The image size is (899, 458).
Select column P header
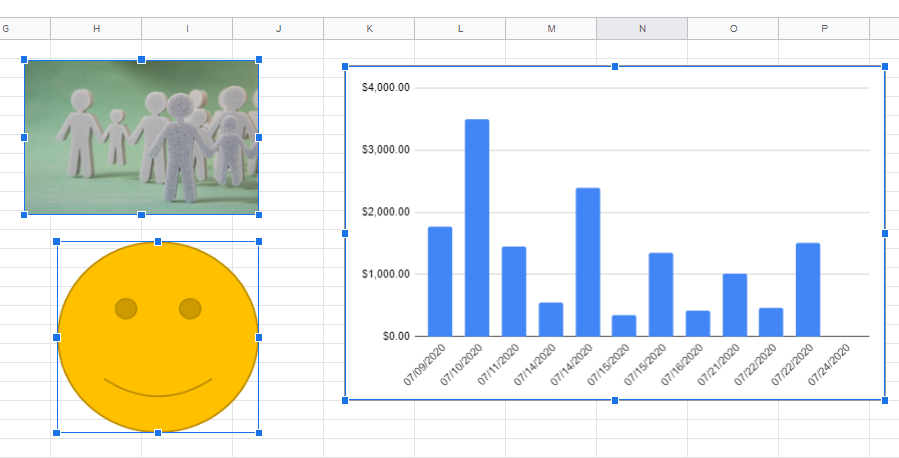(824, 28)
